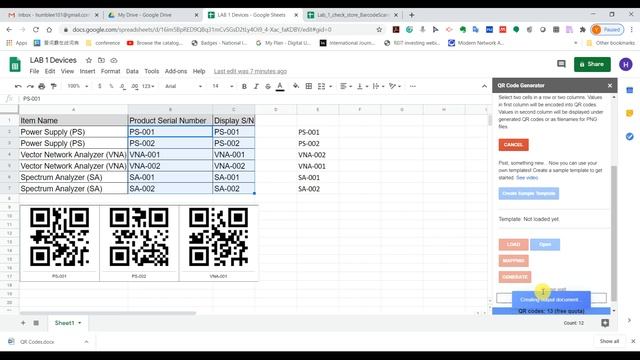Viewport: 640px width, 360px height.
Task: Switch to My Drive browser tab
Action: (x=144, y=15)
